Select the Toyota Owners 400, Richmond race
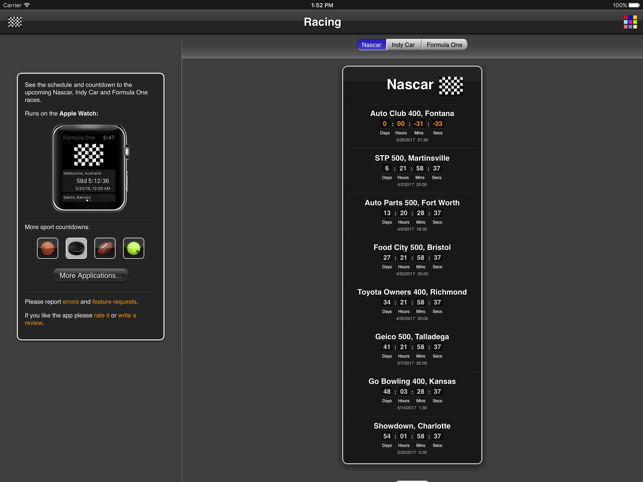 (412, 305)
